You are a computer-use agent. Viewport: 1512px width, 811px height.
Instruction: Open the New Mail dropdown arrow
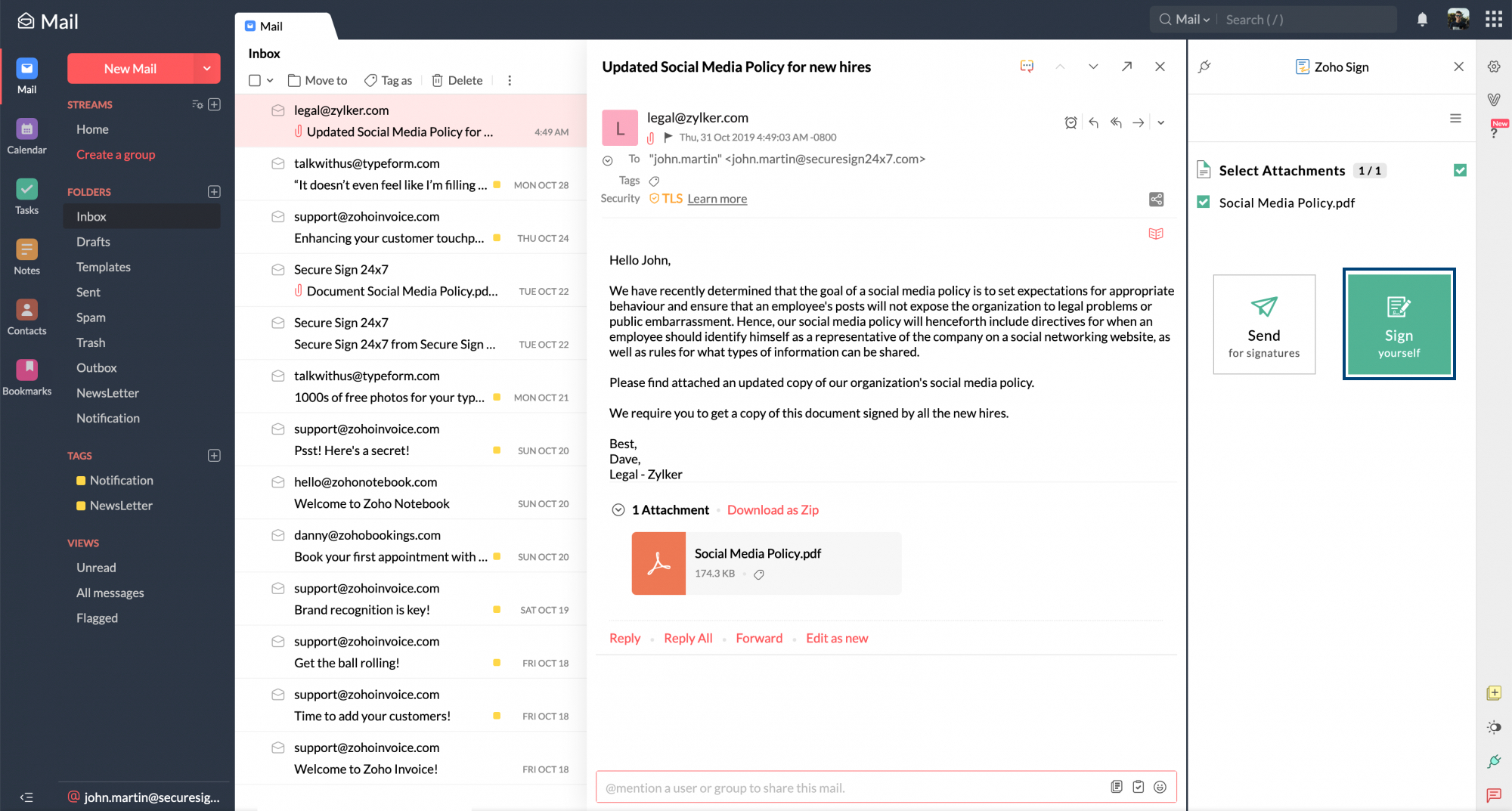coord(206,68)
